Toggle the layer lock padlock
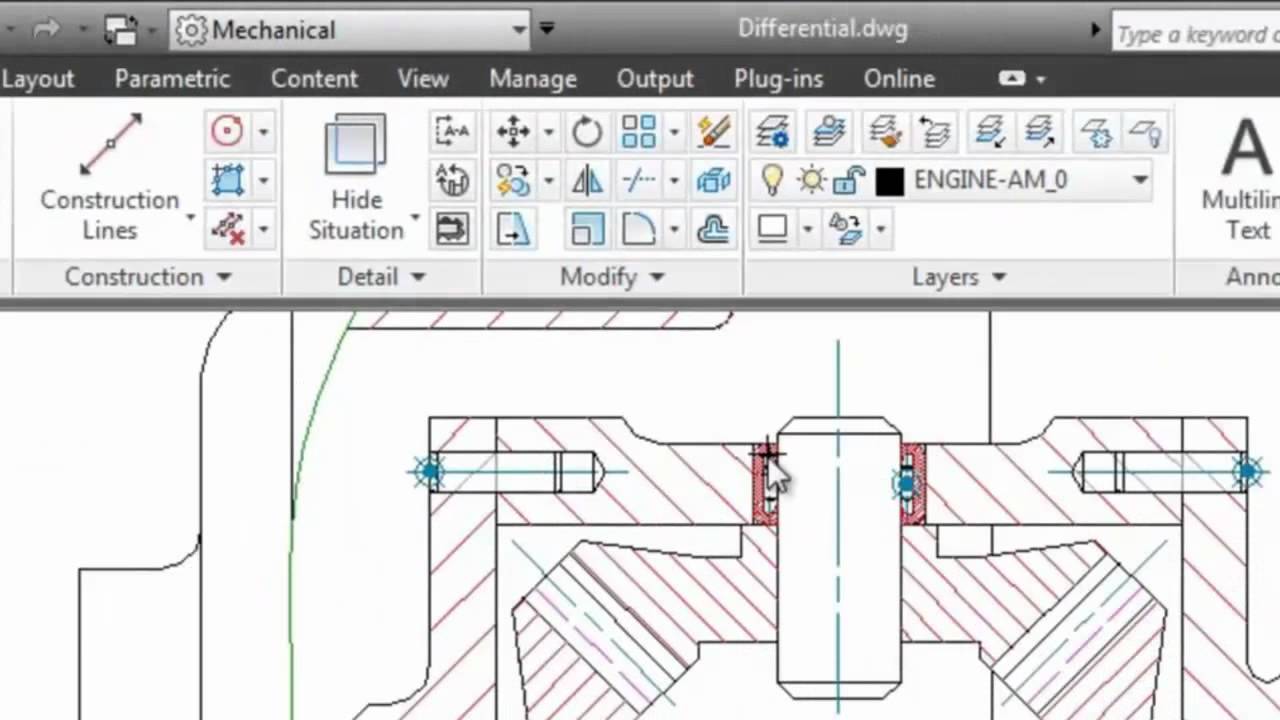The width and height of the screenshot is (1280, 720). (849, 180)
